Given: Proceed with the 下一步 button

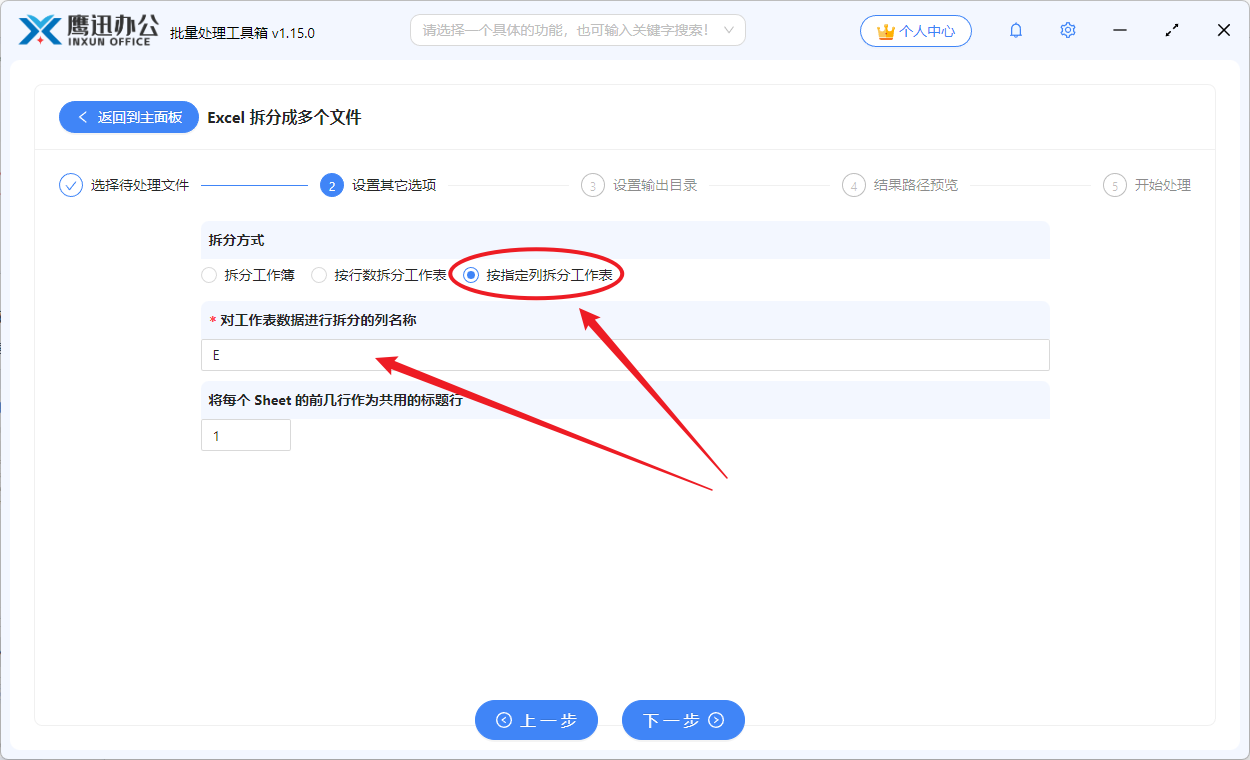Looking at the screenshot, I should (683, 719).
